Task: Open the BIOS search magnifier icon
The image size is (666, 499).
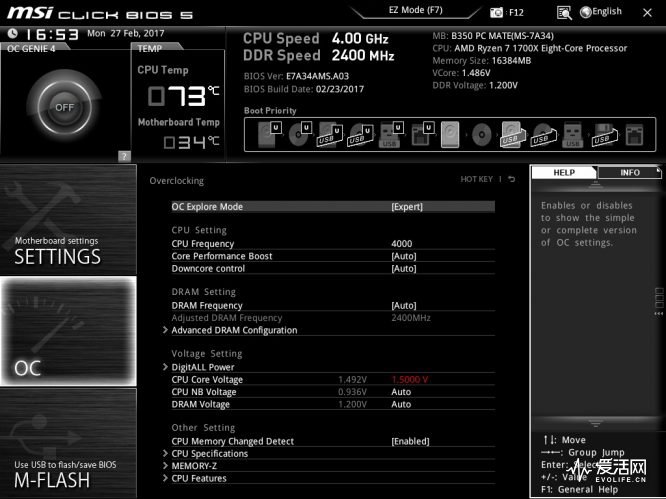Action: point(564,13)
